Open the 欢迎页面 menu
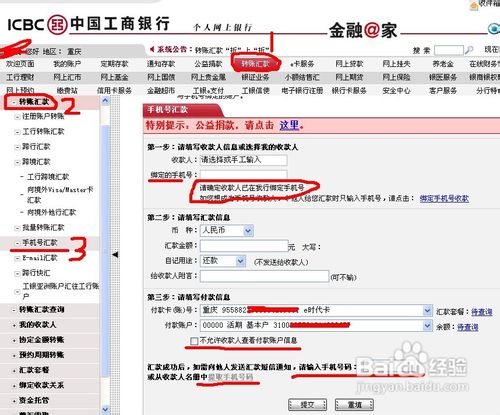 [x=20, y=64]
